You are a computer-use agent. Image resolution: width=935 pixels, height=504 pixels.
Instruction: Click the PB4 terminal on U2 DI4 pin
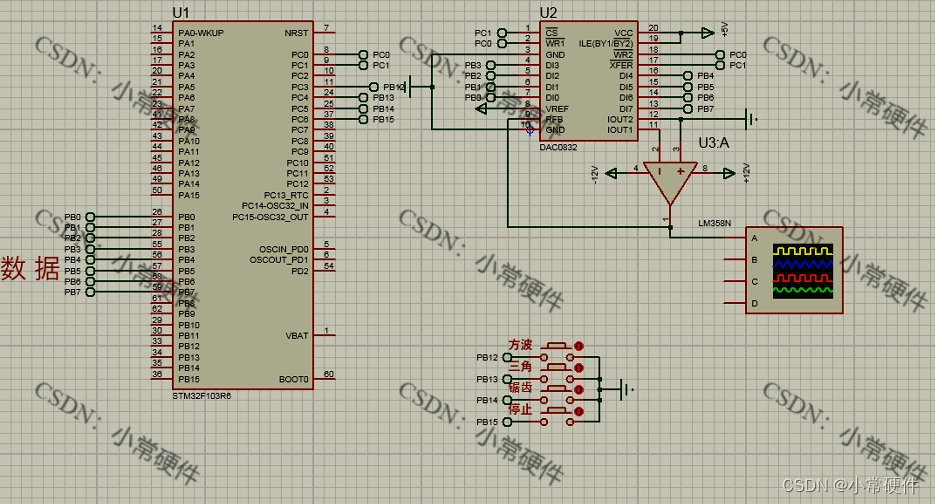(688, 76)
